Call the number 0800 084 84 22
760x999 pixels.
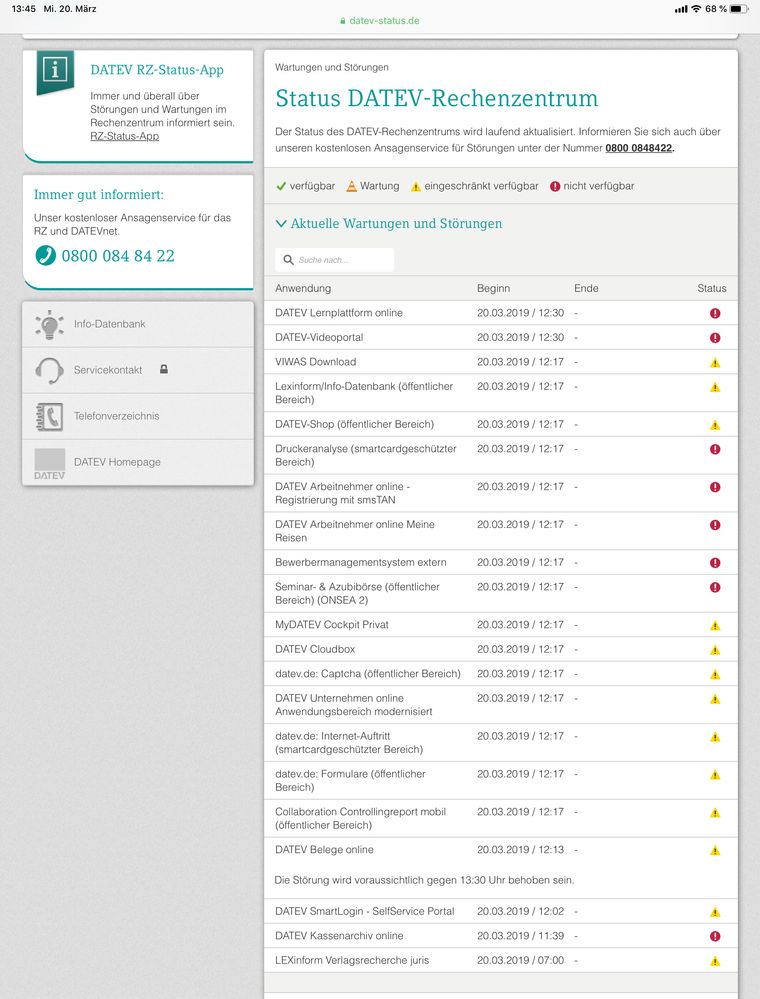point(118,256)
